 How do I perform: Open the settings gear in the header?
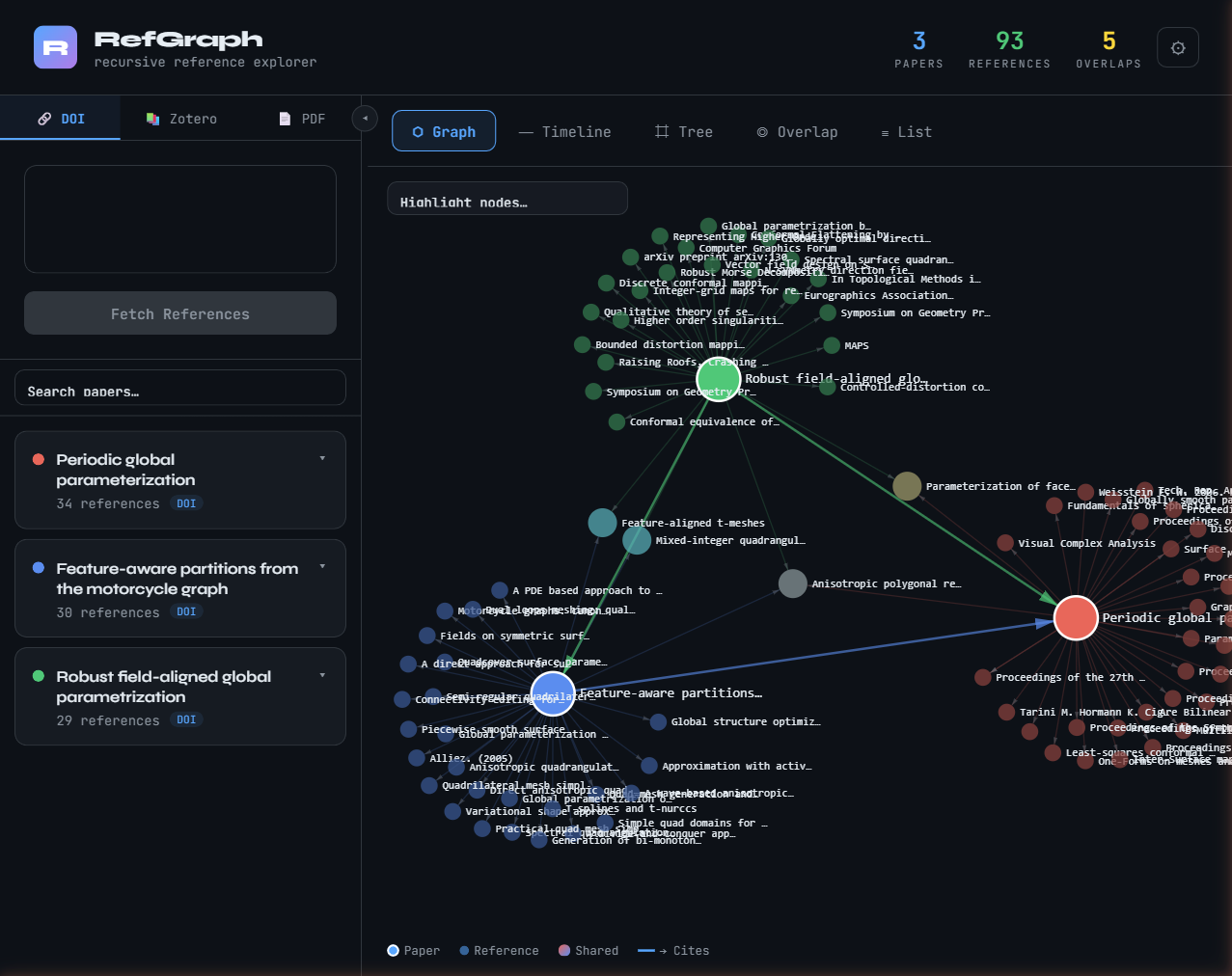1178,46
